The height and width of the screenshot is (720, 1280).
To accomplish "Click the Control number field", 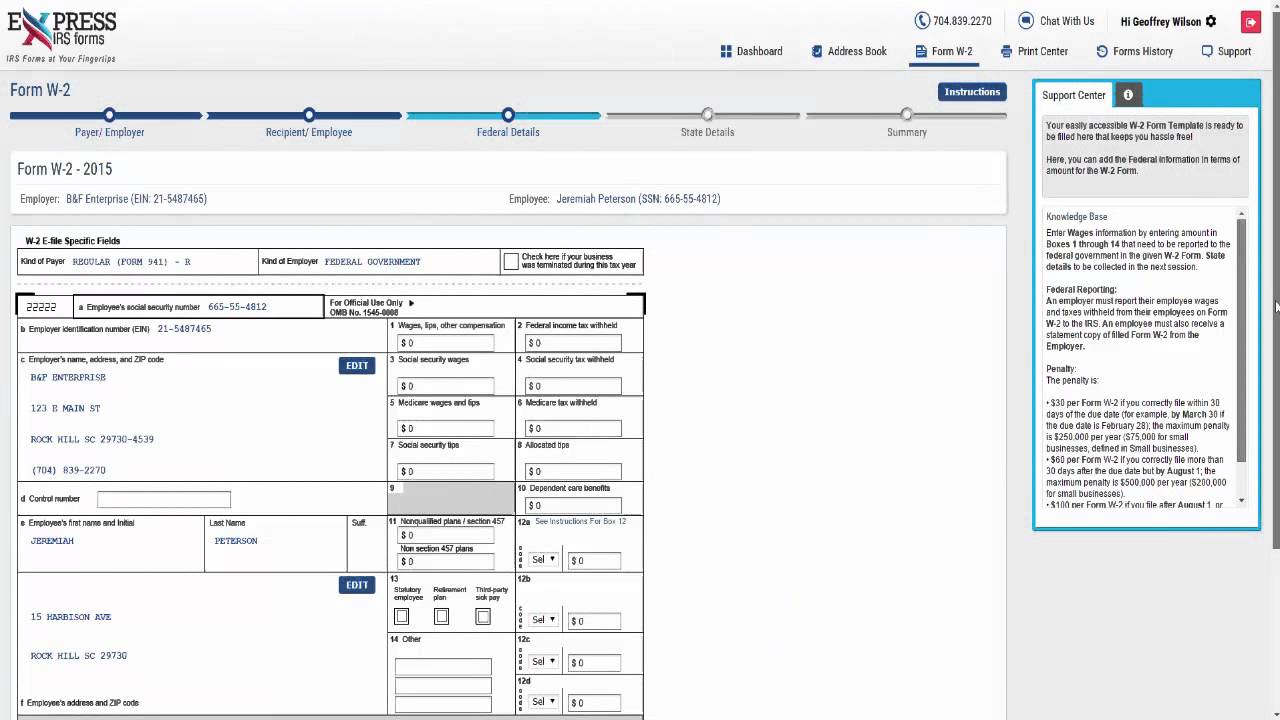I will point(164,499).
